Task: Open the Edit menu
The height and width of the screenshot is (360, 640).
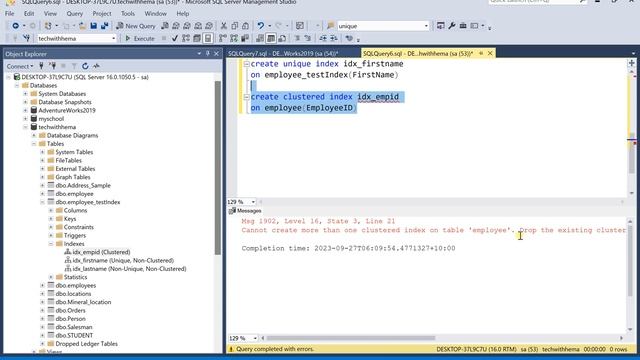Action: click(29, 13)
